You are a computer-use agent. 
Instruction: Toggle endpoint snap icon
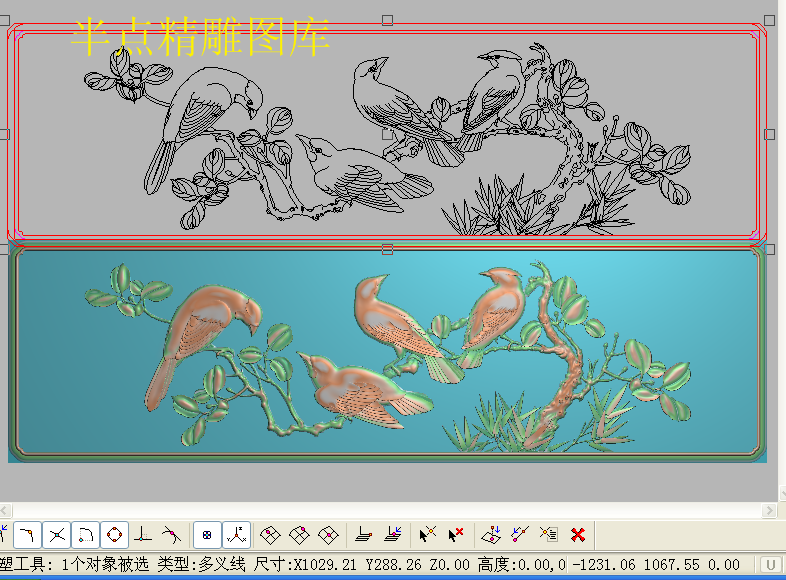coord(28,535)
